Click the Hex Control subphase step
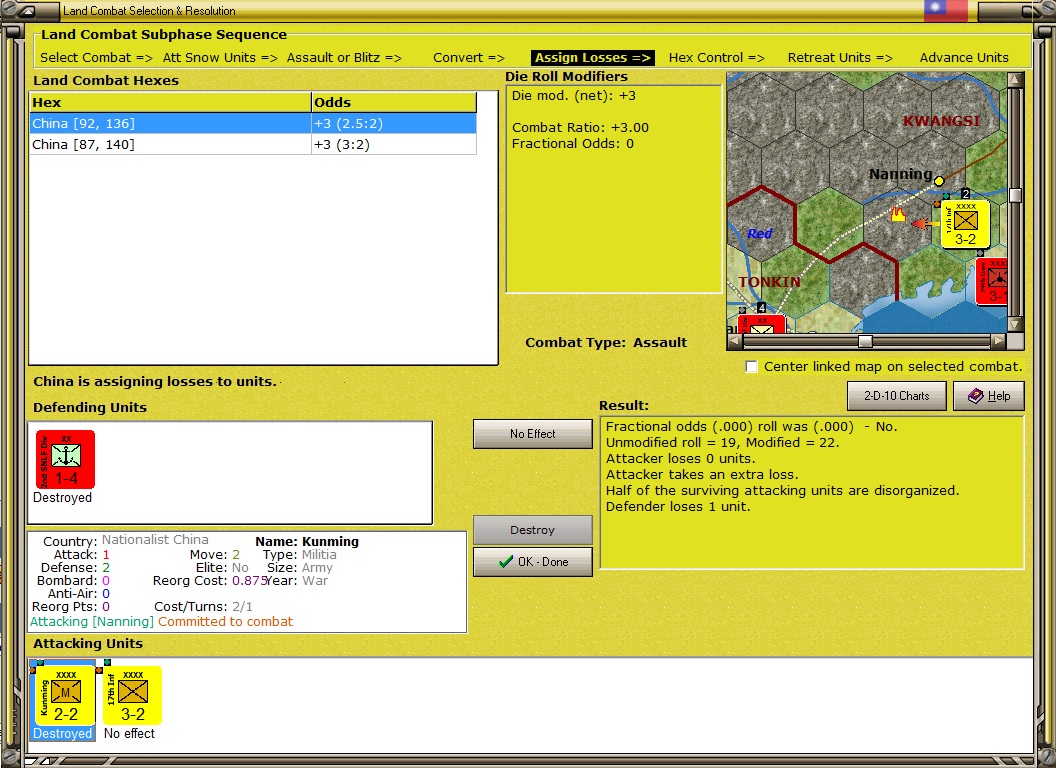Screen dimensions: 1056x768 click(717, 58)
